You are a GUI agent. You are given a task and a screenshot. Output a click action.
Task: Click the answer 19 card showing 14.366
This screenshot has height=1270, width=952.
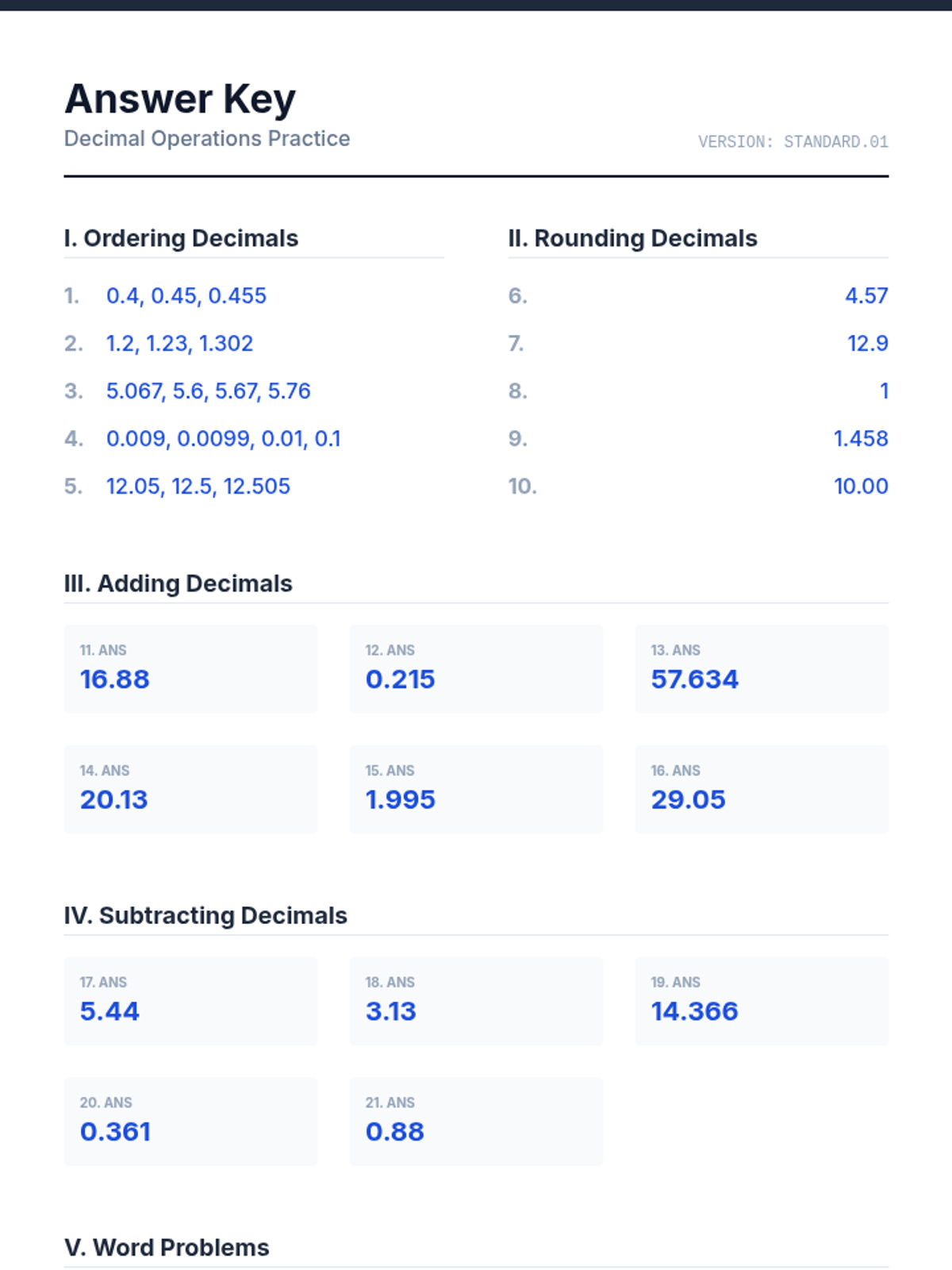pos(762,1001)
